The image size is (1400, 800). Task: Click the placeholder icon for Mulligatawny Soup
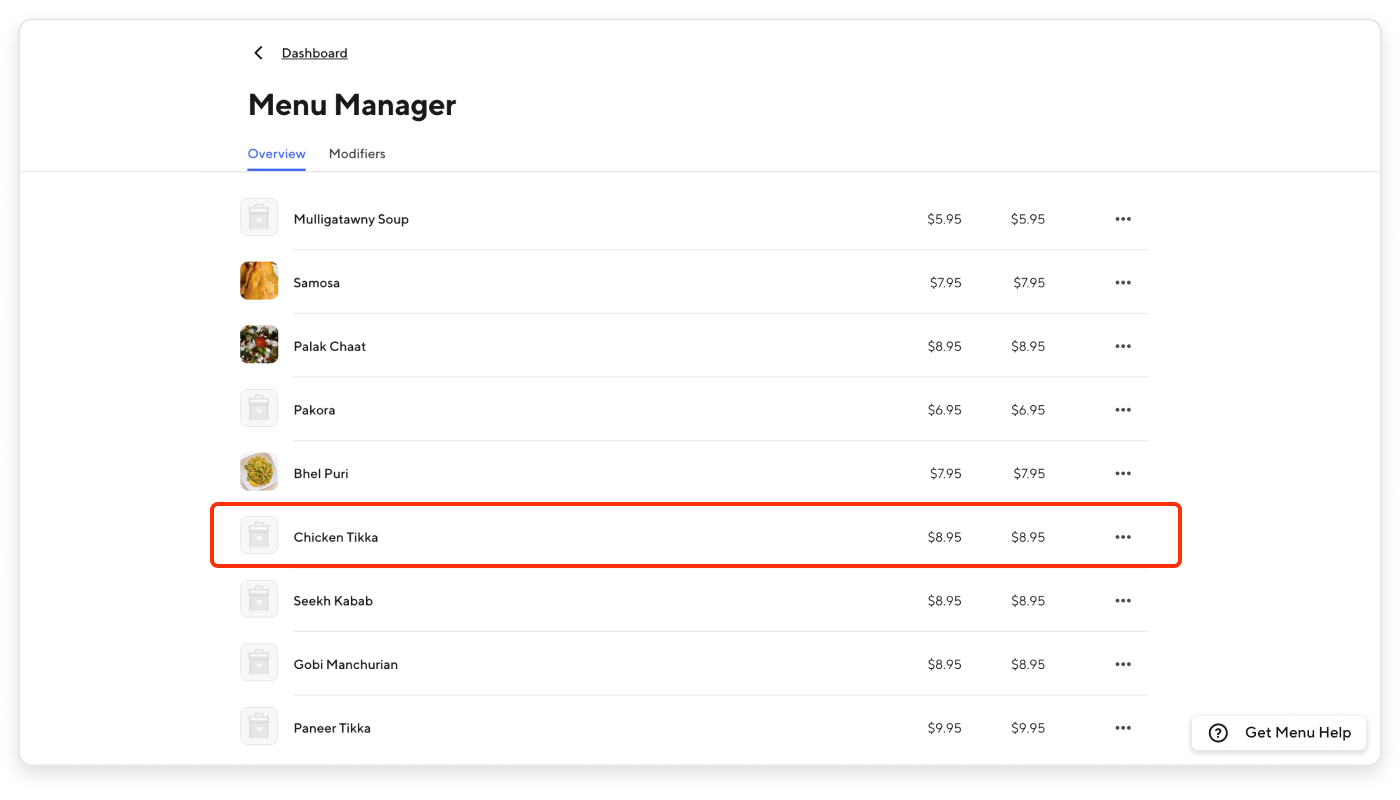coord(259,216)
